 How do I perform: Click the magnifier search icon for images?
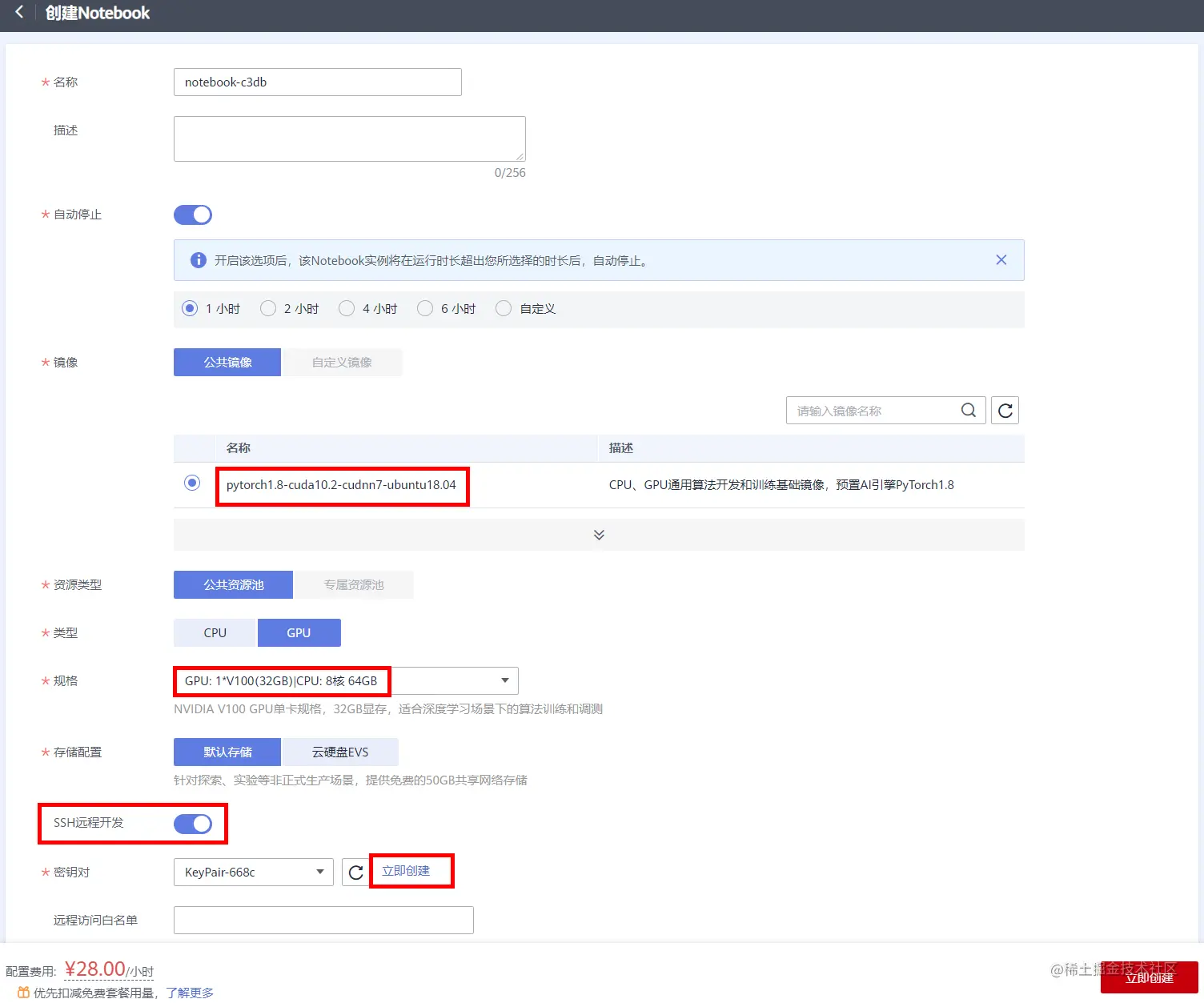(x=969, y=411)
